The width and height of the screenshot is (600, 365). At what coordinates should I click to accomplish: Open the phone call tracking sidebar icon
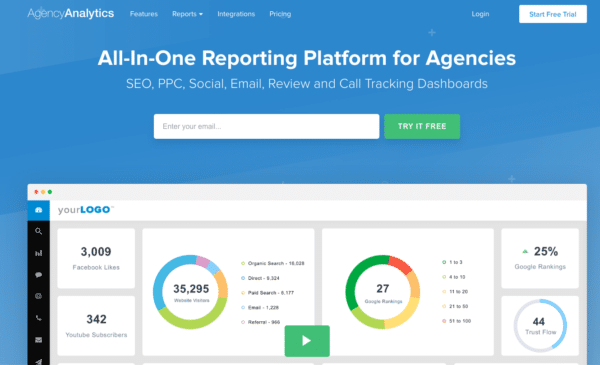click(38, 318)
